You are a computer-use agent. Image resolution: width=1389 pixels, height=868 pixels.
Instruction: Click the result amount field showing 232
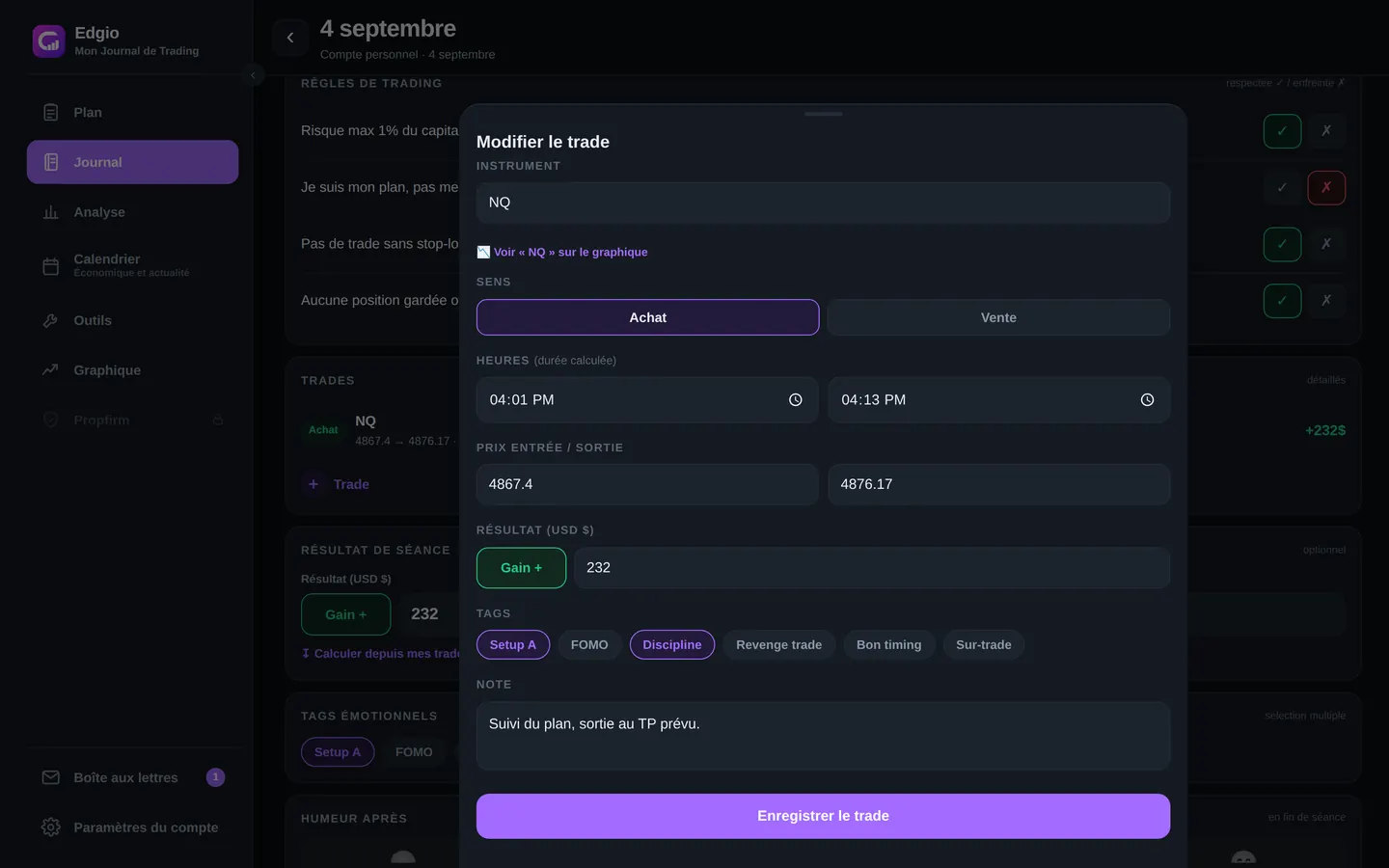click(x=872, y=568)
